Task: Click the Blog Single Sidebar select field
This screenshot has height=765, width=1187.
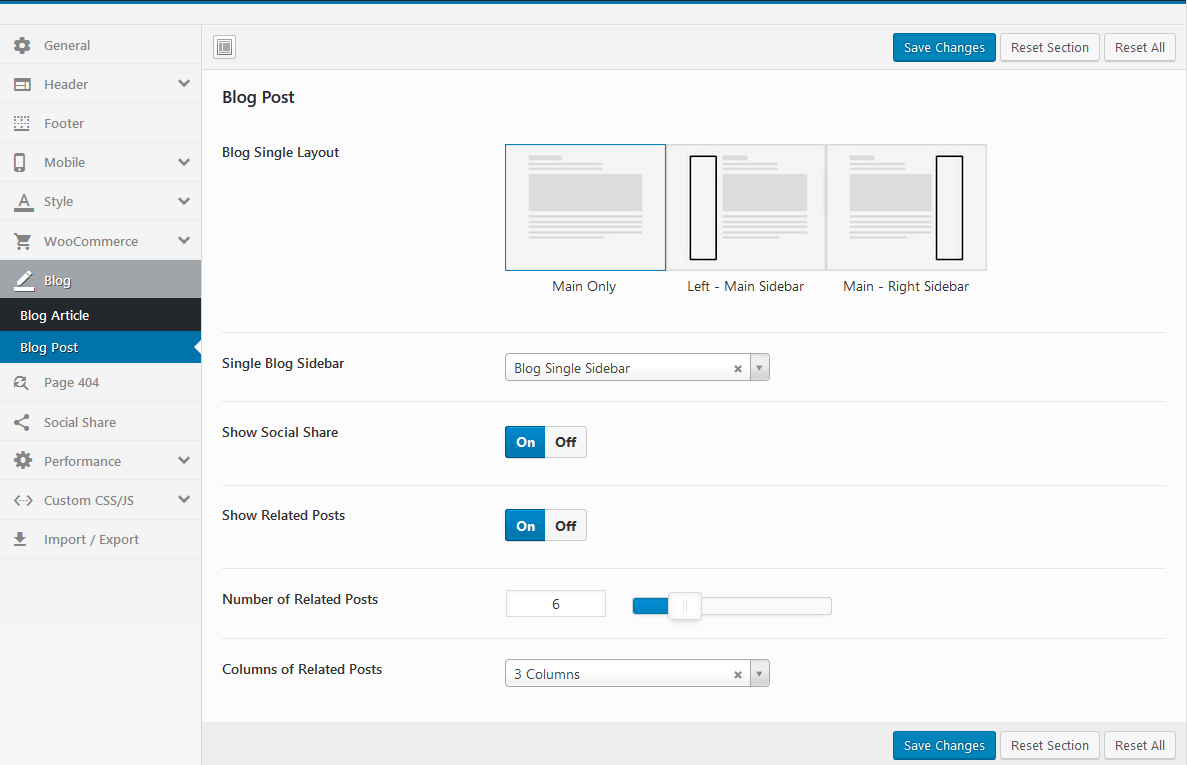Action: pos(637,368)
